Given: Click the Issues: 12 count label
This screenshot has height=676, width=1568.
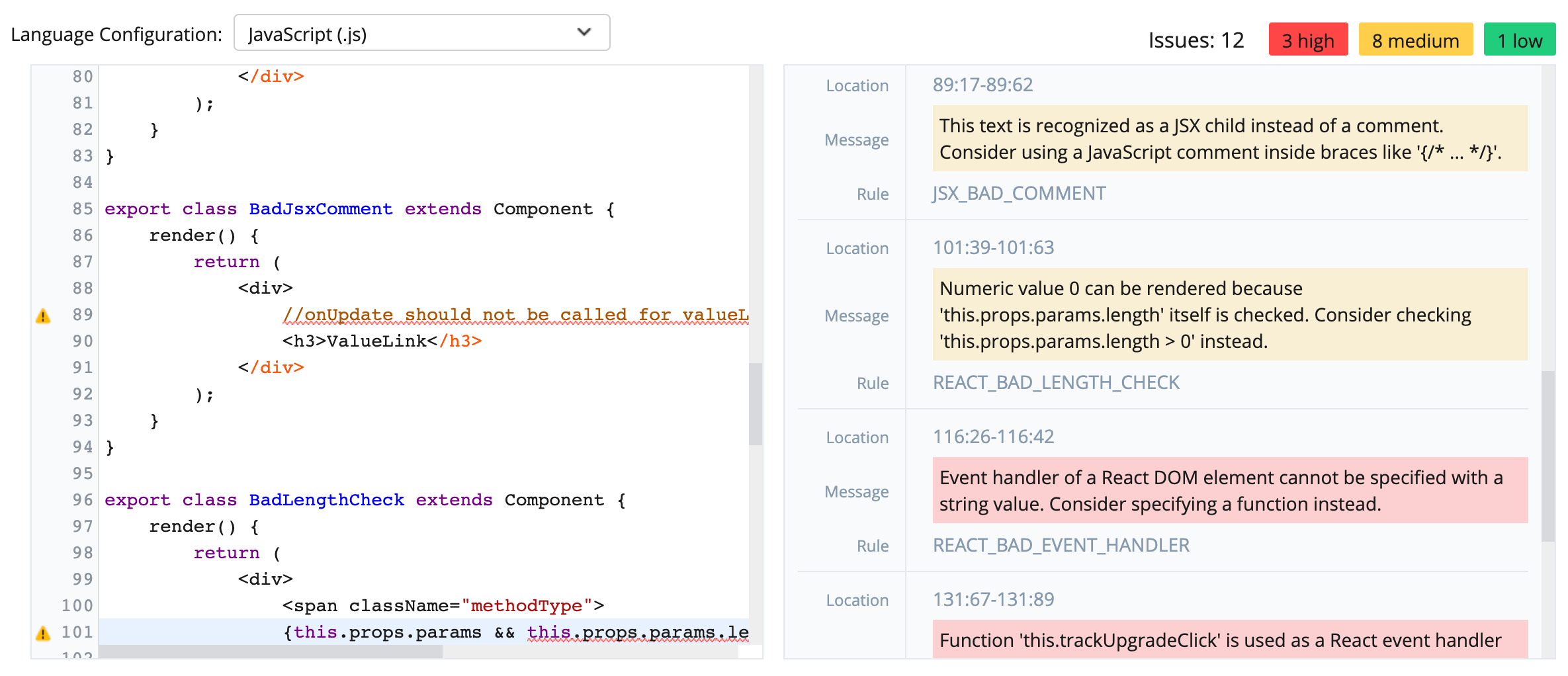Looking at the screenshot, I should point(1196,40).
